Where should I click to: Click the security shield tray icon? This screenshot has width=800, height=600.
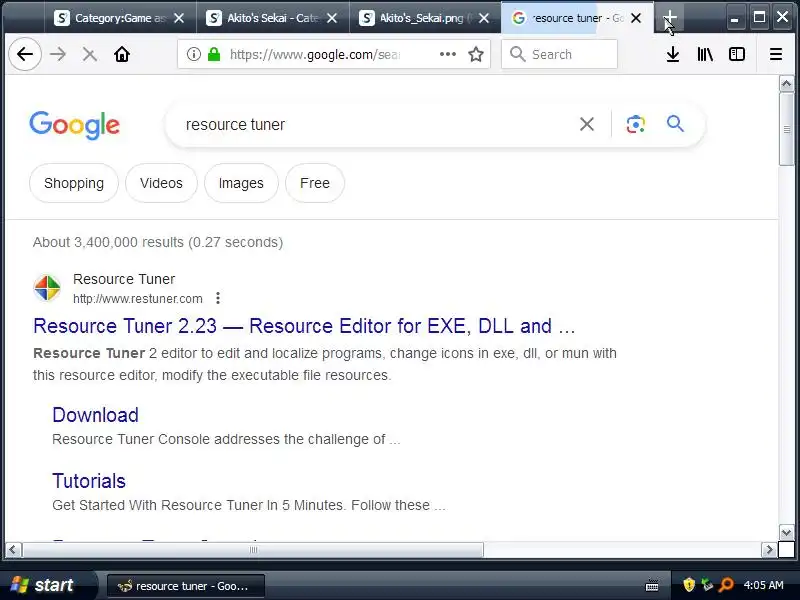(x=689, y=585)
